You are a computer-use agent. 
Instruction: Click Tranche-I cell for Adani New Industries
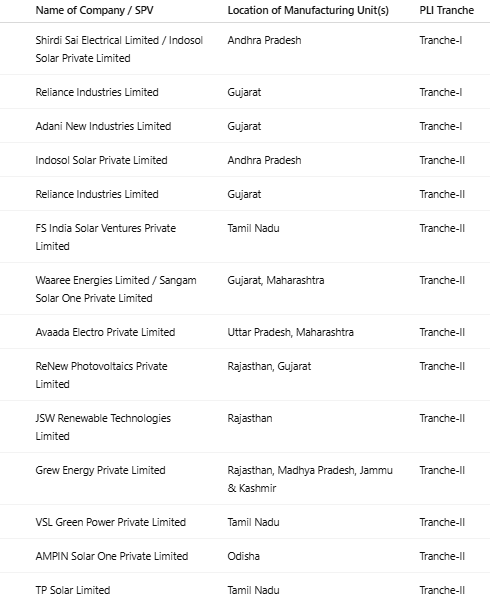tap(441, 126)
